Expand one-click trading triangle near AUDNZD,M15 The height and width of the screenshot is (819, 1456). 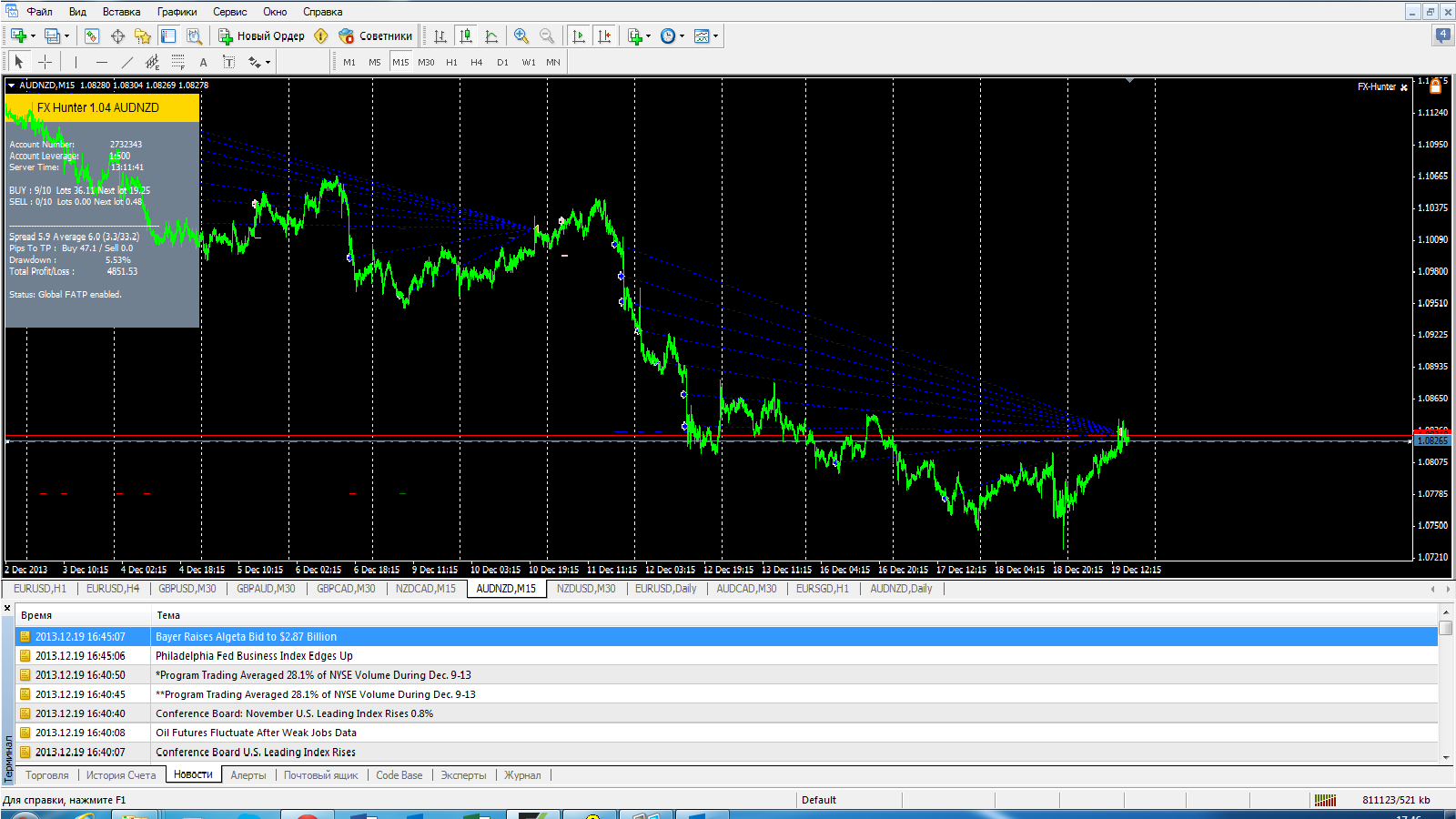coord(11,85)
